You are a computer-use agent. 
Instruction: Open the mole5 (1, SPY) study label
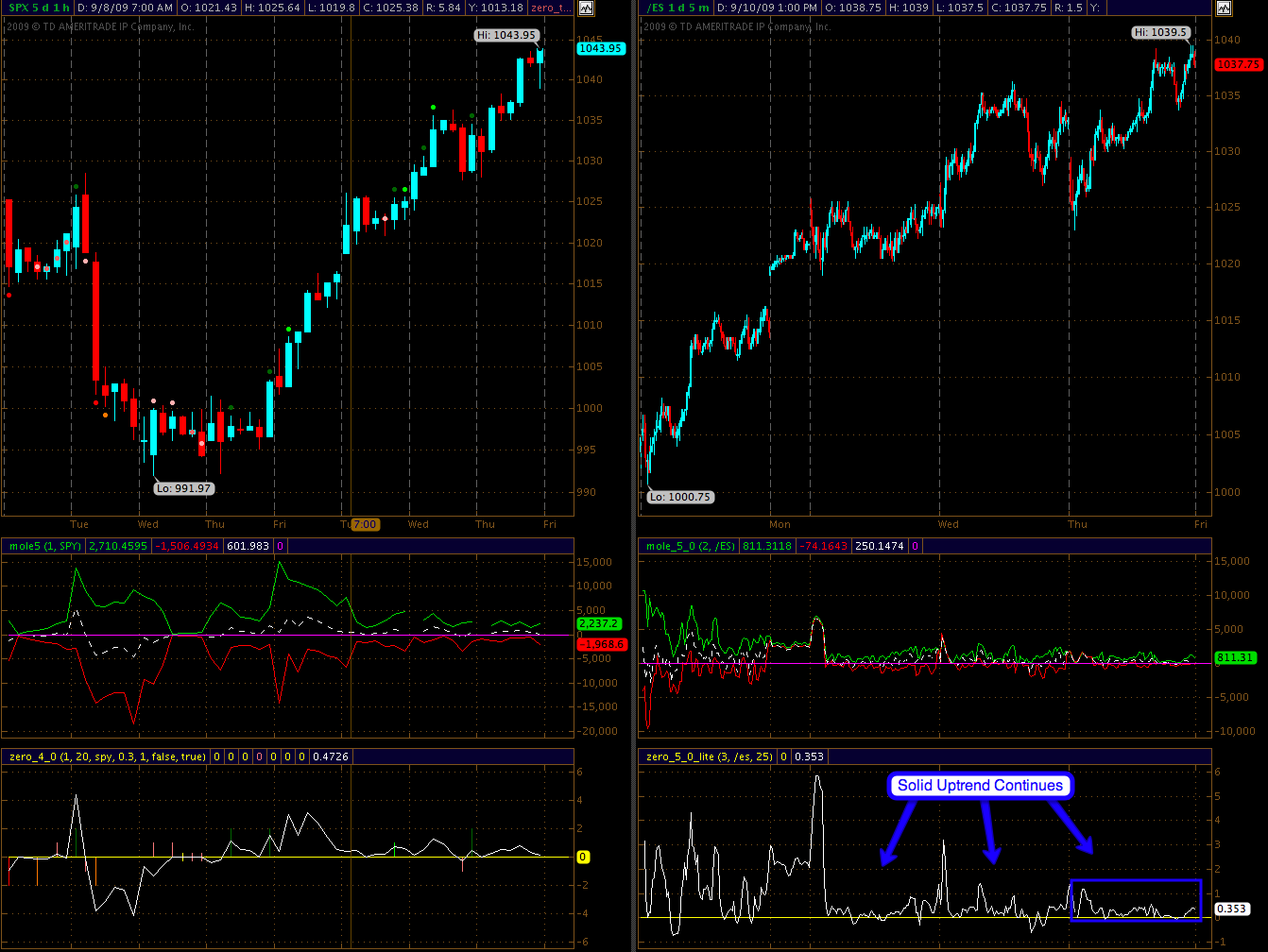[x=44, y=545]
